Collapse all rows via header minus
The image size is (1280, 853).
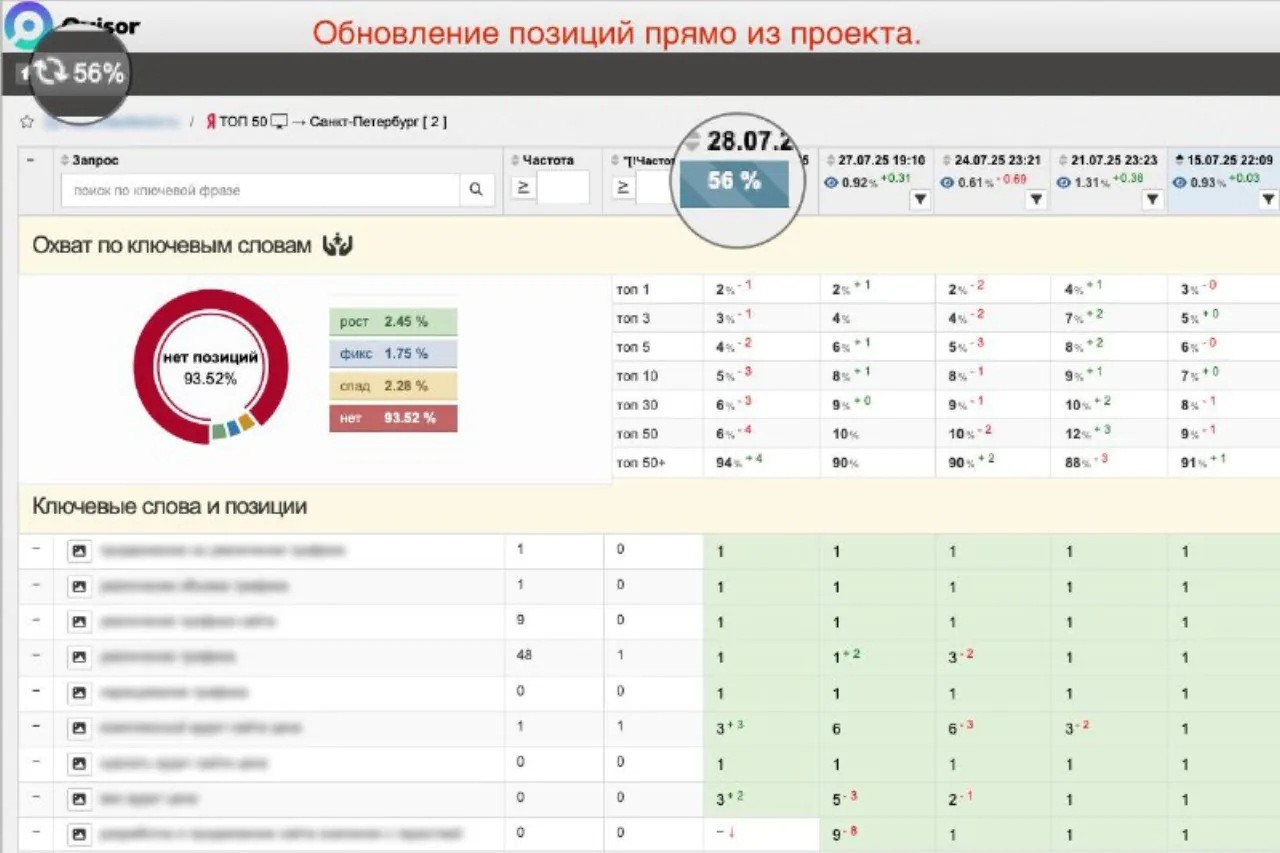(x=31, y=160)
